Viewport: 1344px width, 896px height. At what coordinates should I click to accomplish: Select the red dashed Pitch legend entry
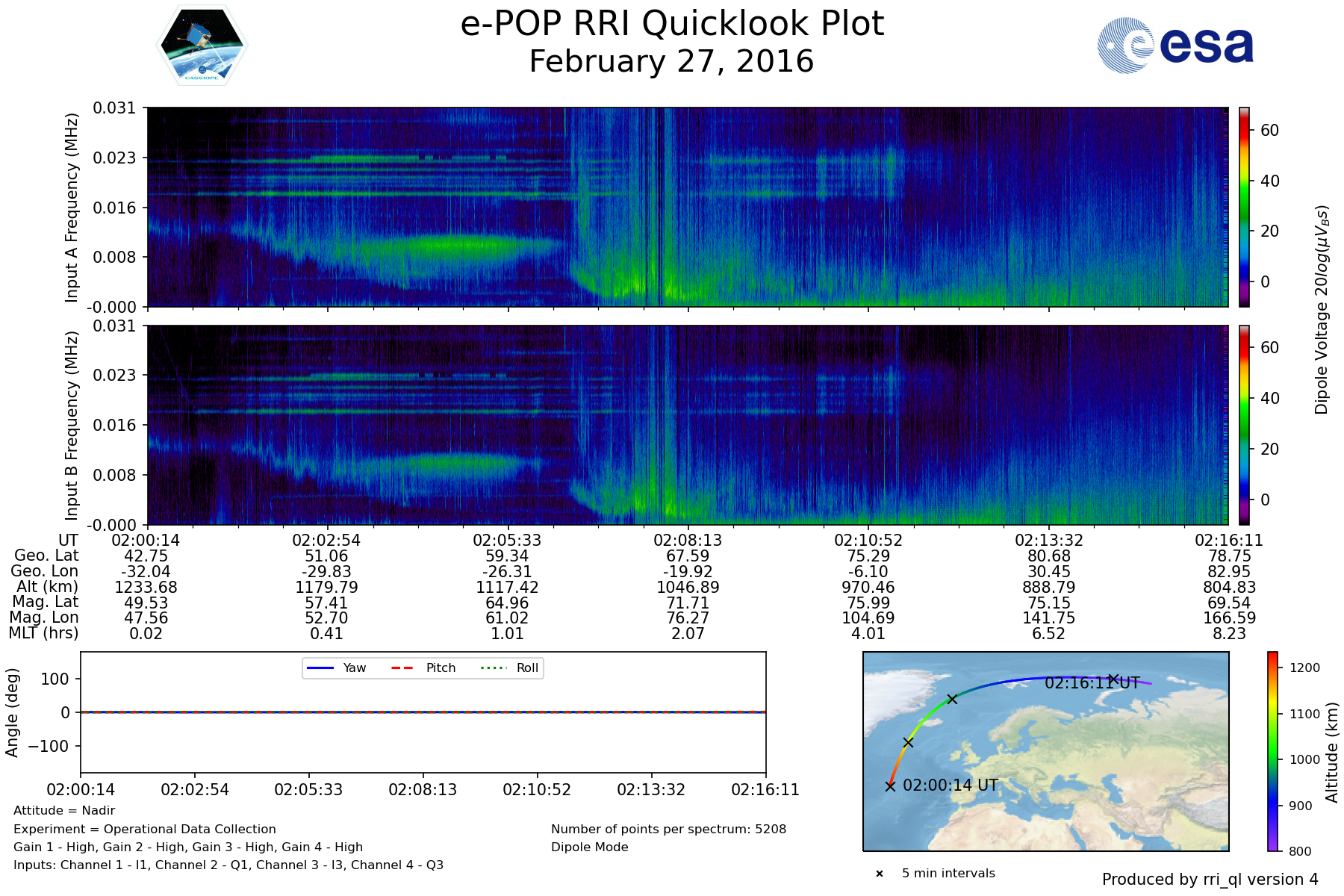[x=423, y=668]
